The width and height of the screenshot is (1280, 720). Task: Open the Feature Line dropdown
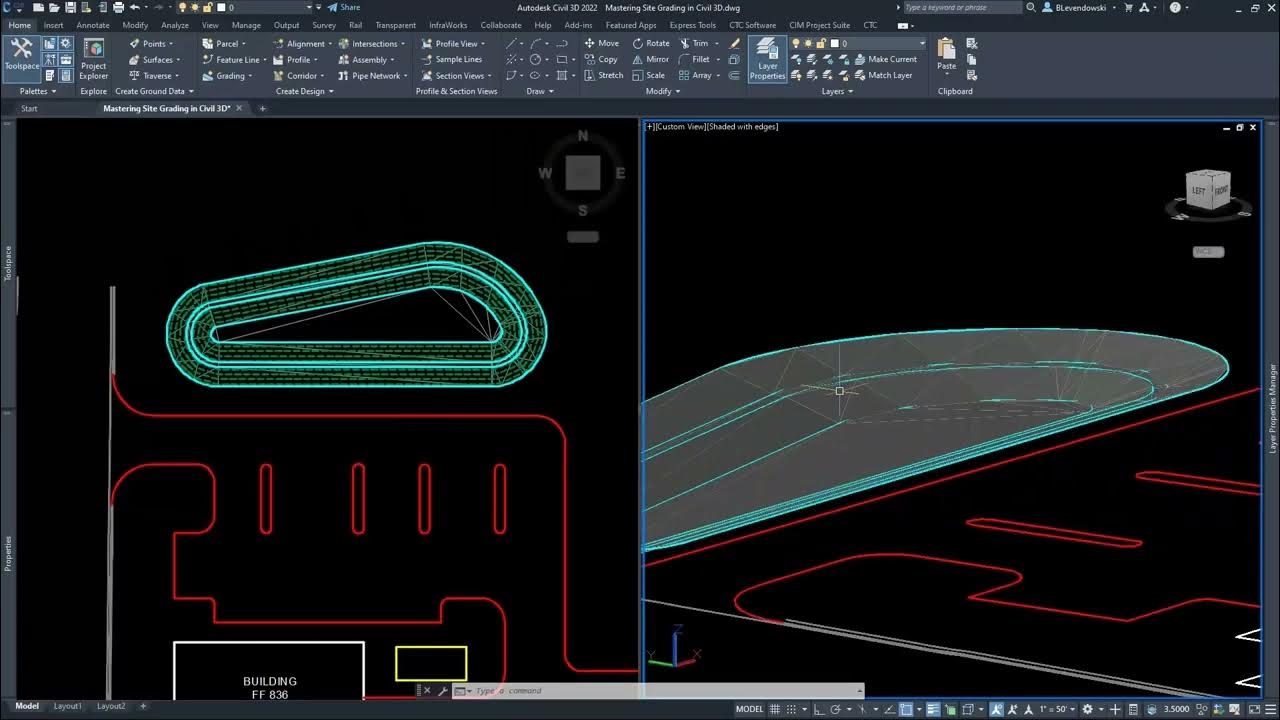point(235,59)
